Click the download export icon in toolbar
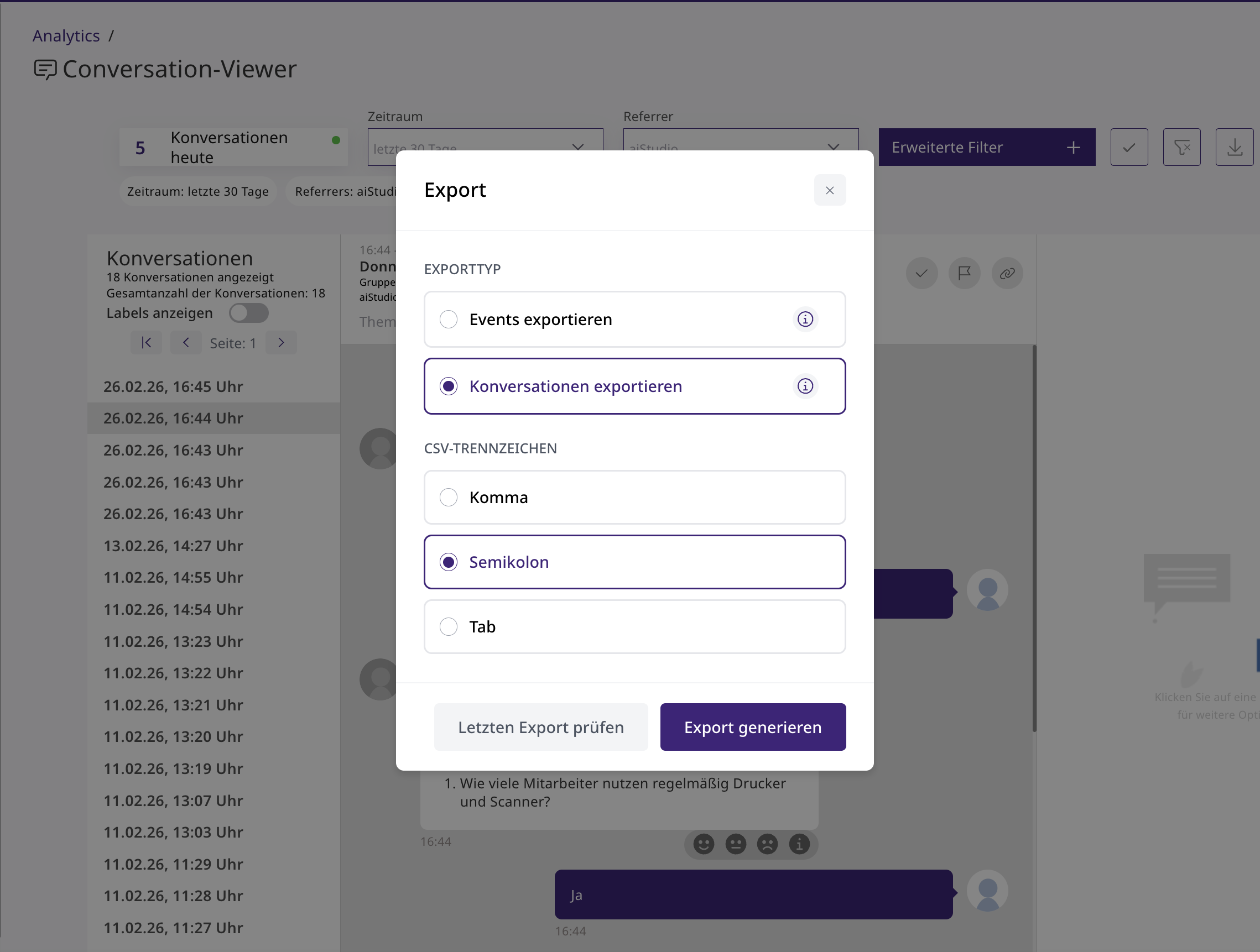The width and height of the screenshot is (1260, 952). click(1234, 148)
